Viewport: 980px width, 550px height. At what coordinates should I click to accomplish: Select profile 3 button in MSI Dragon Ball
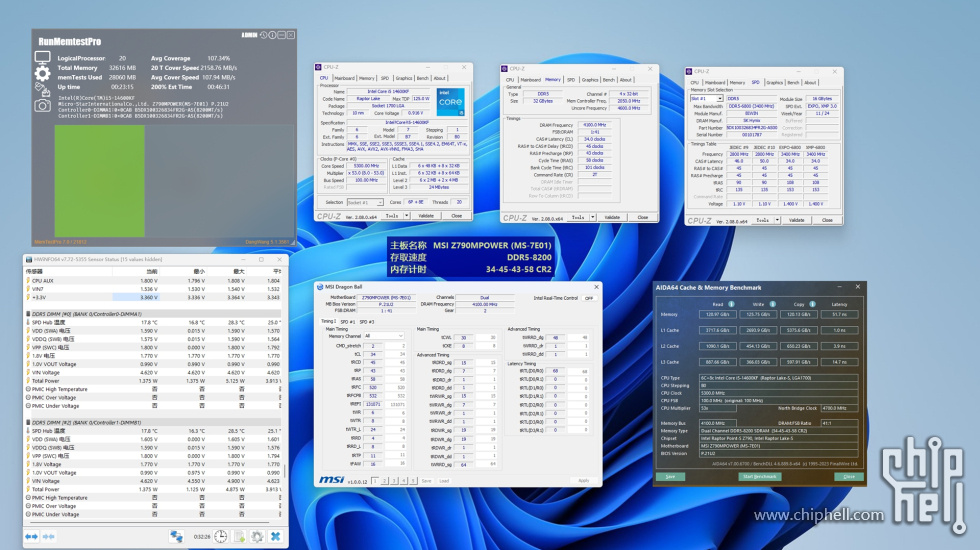(394, 481)
